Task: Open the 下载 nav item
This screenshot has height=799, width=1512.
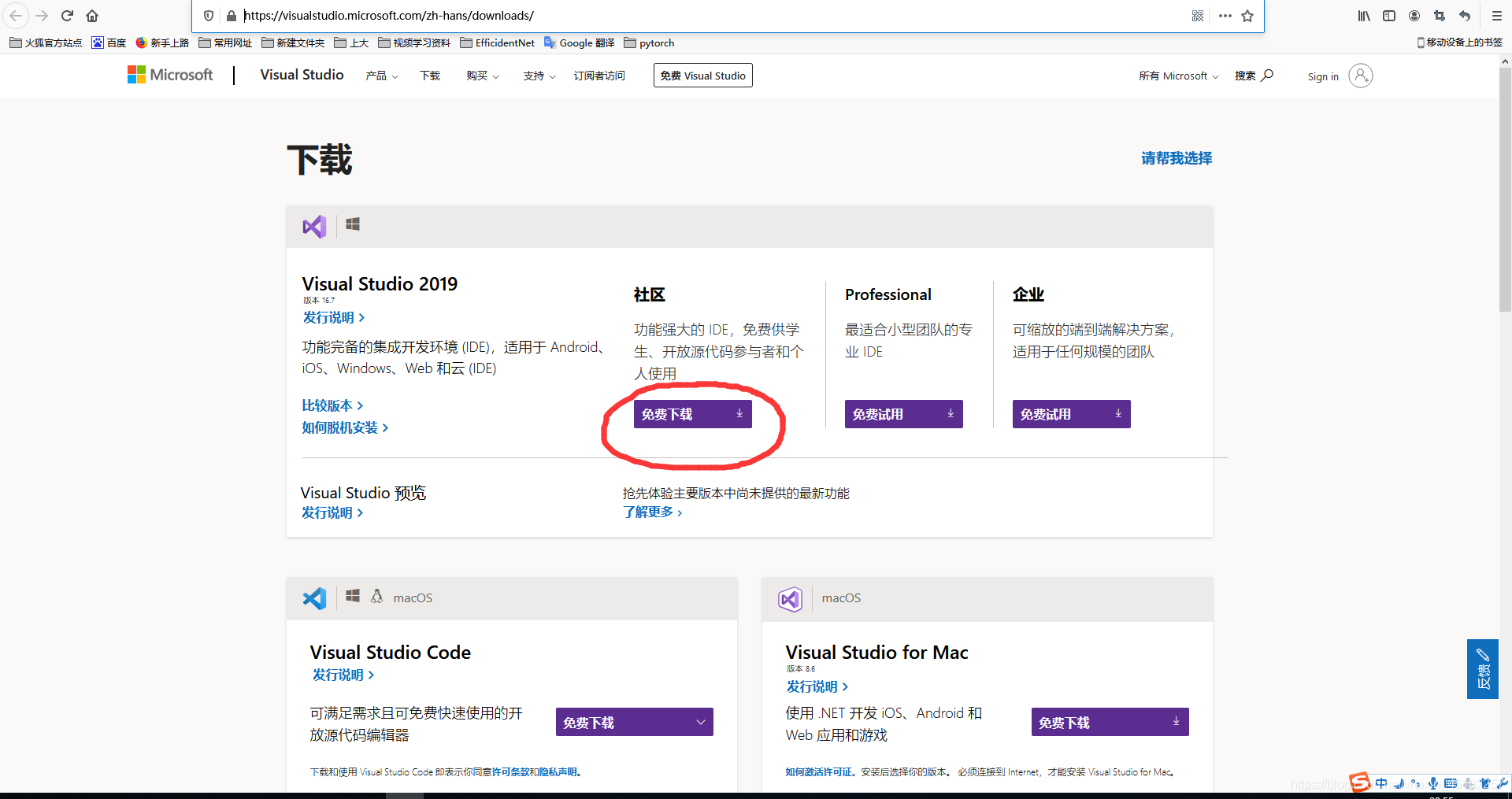Action: (x=430, y=76)
